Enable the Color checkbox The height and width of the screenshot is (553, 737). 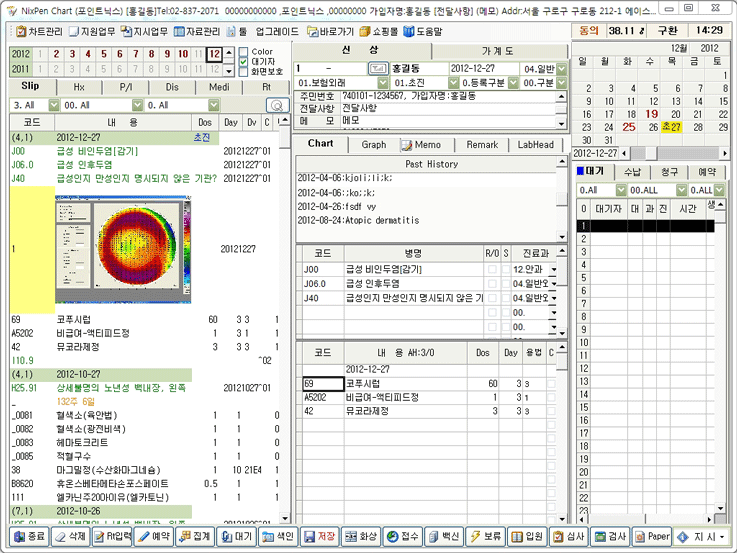click(244, 51)
